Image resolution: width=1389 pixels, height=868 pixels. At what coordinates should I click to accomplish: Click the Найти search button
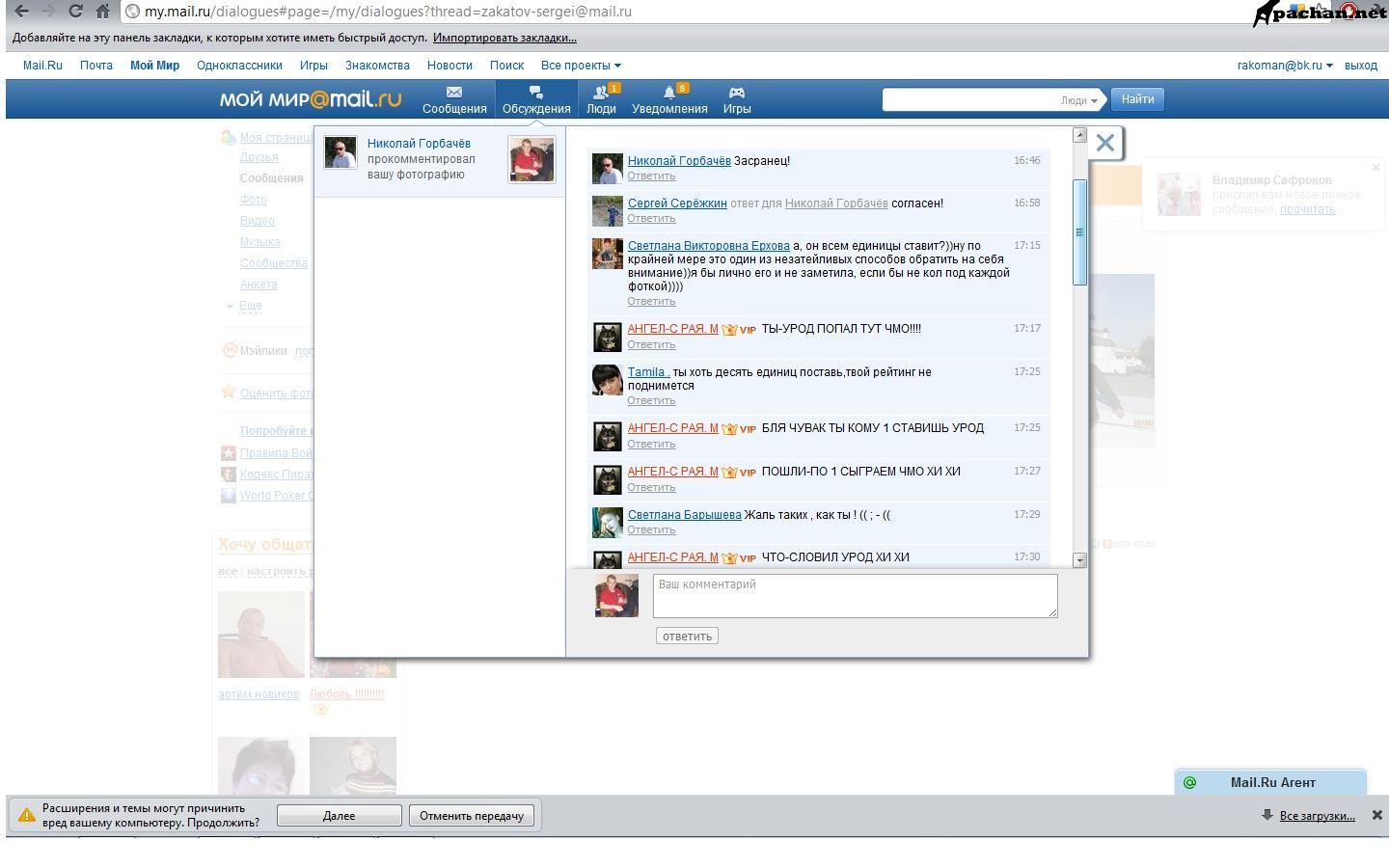click(x=1138, y=99)
